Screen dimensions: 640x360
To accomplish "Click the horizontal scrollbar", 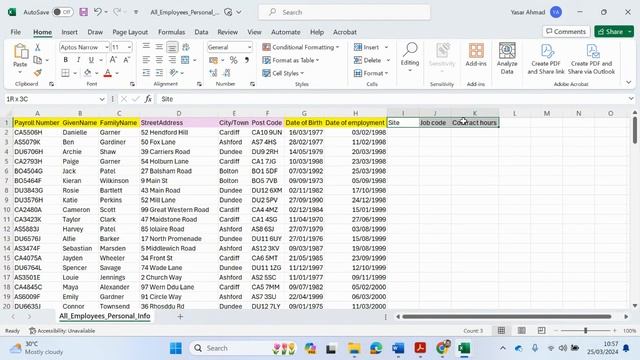I will coord(506,317).
